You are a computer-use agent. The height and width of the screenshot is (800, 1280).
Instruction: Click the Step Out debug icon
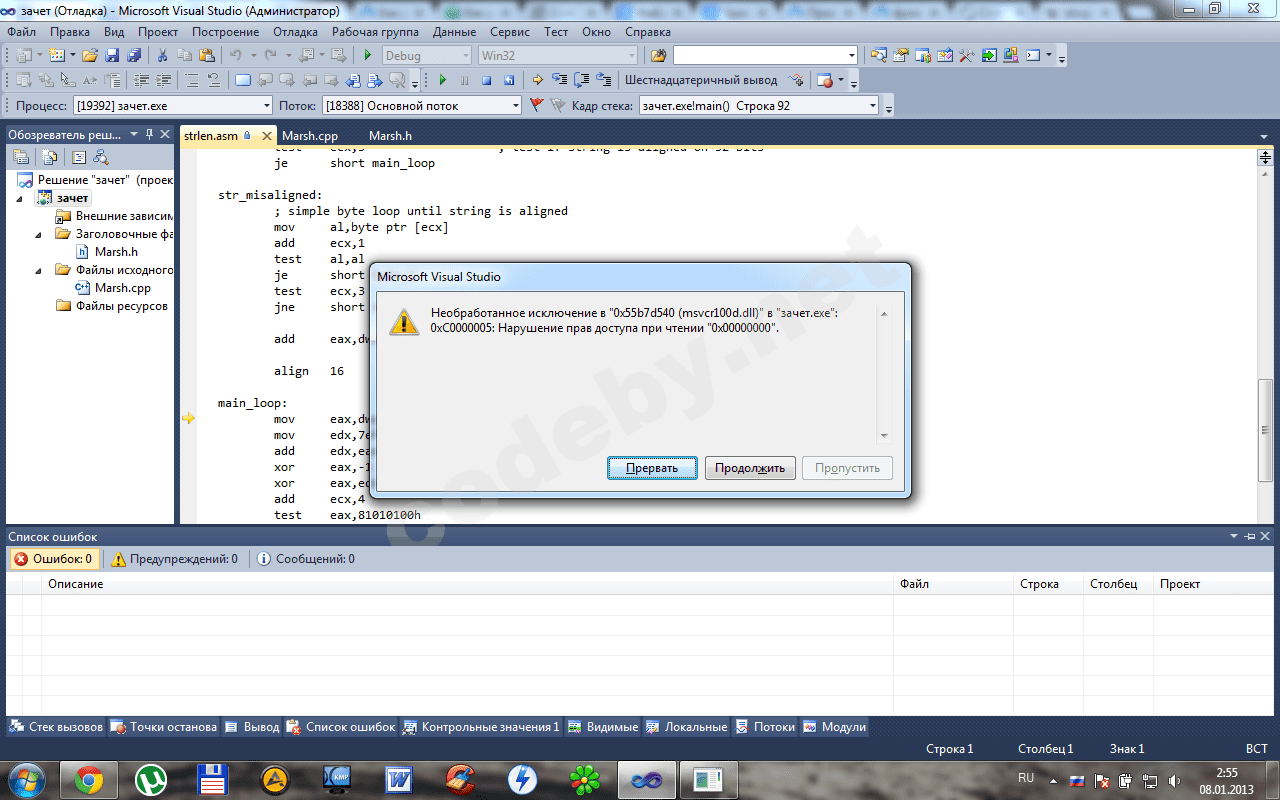tap(603, 80)
